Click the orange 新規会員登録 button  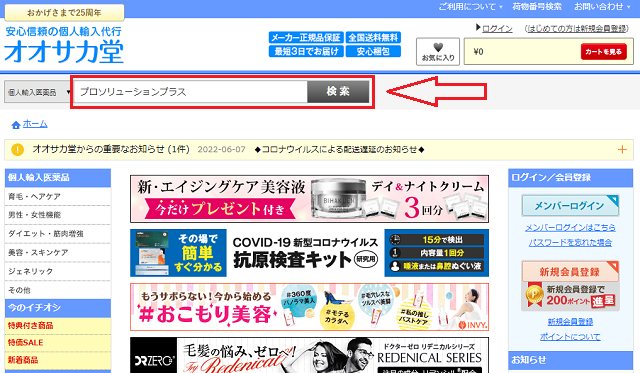tap(570, 271)
